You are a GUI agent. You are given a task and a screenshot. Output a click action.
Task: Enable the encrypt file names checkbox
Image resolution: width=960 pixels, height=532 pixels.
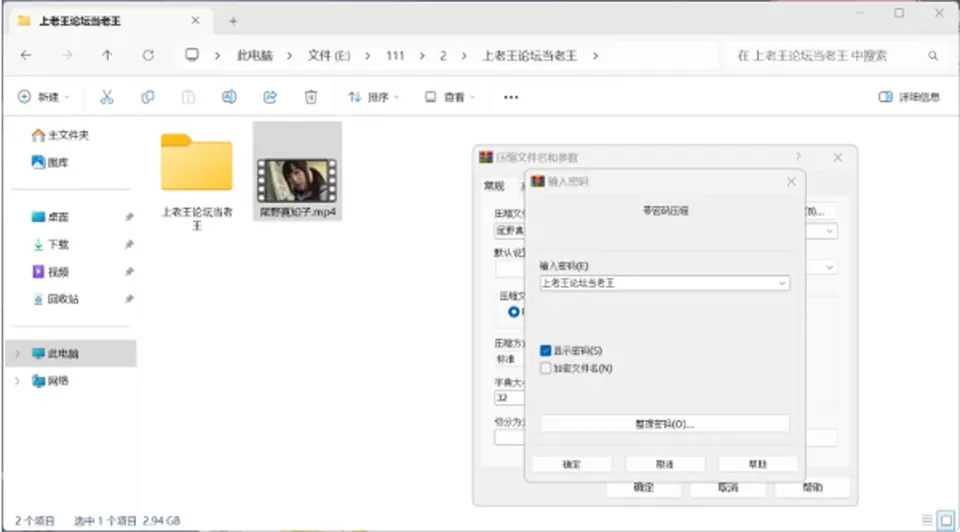click(546, 368)
